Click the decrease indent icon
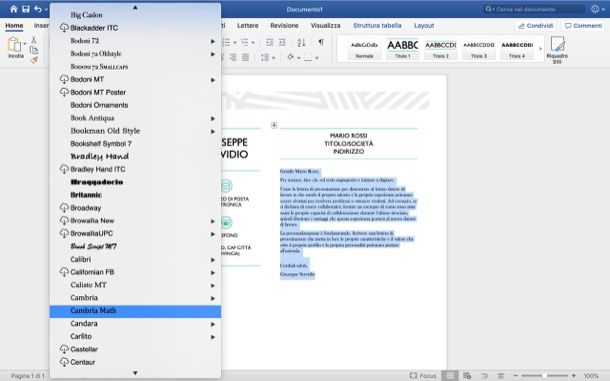Screen dimensions: 610x381 point(269,42)
